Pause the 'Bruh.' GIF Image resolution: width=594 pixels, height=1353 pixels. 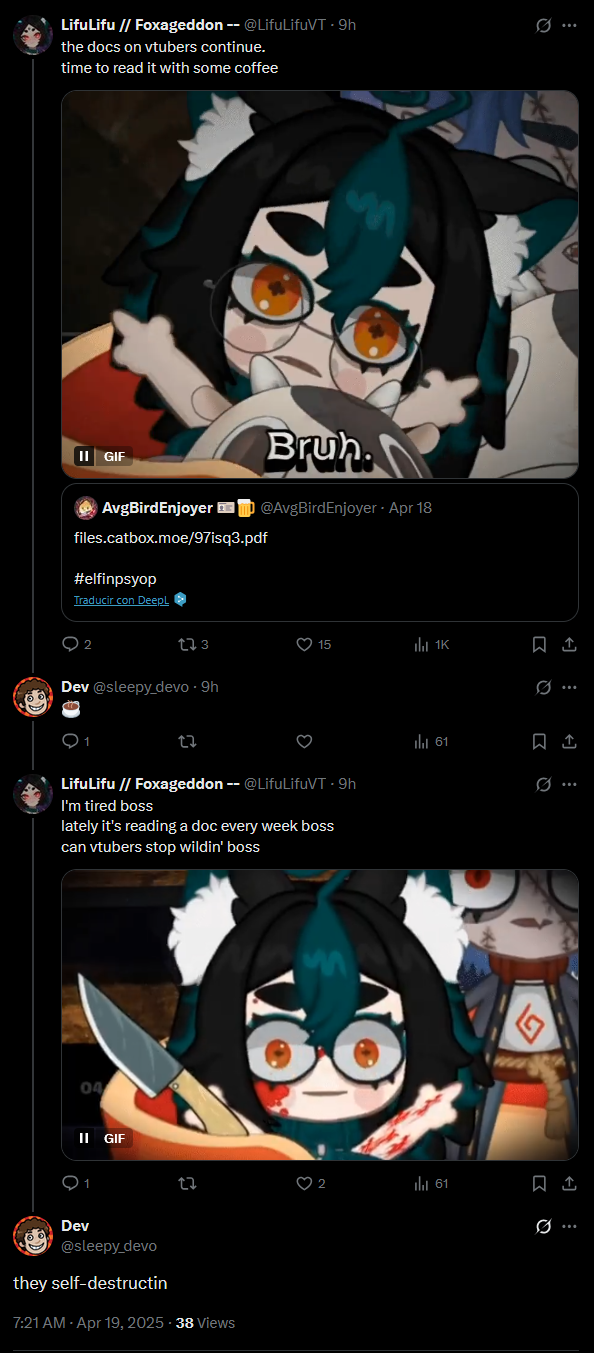click(x=84, y=456)
